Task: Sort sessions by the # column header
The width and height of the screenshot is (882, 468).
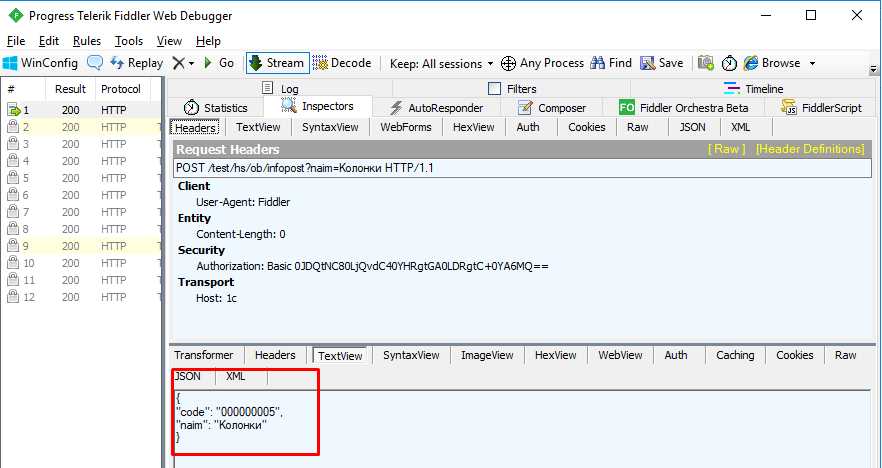Action: [x=24, y=89]
